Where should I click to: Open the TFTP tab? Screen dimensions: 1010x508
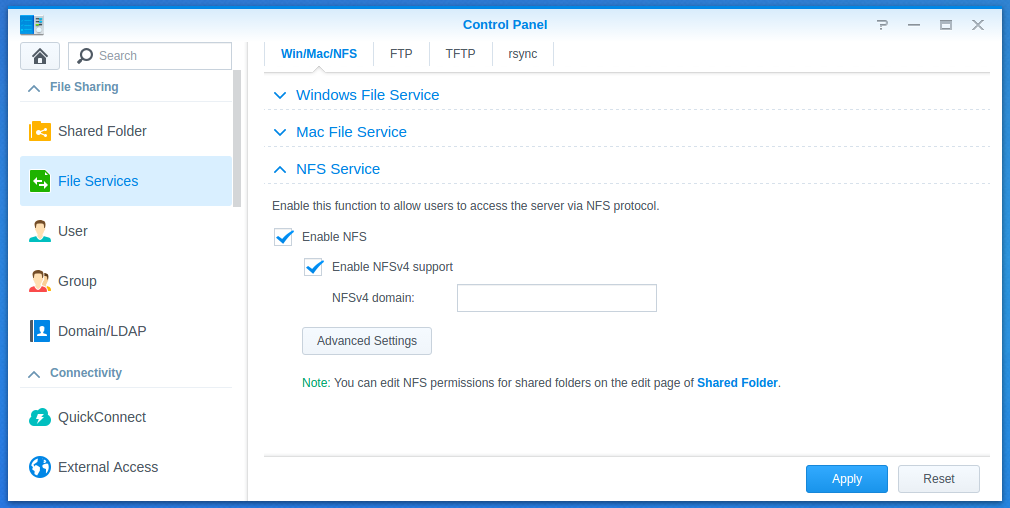tap(461, 54)
